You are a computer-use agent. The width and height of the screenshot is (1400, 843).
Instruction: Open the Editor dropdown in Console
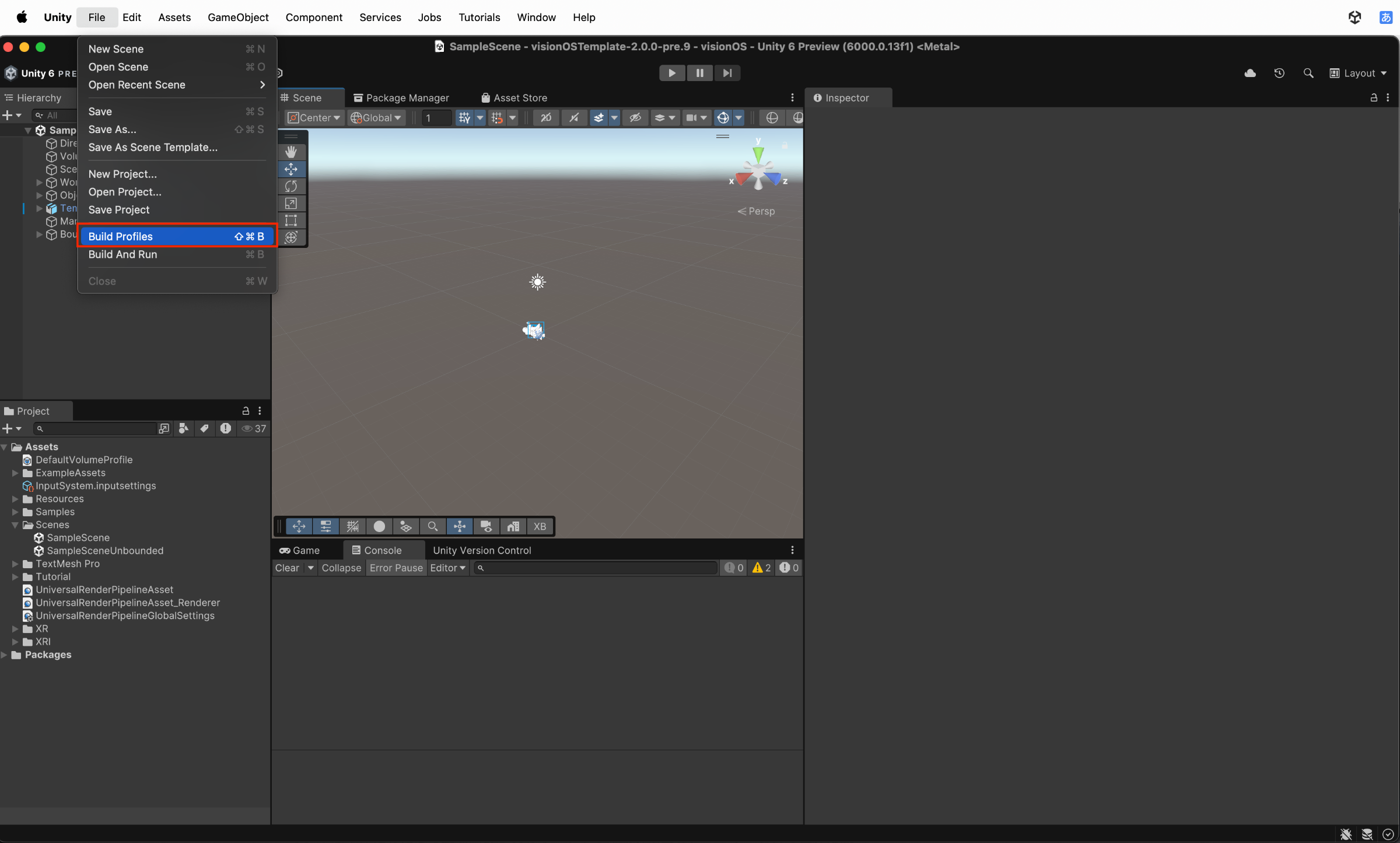(447, 568)
